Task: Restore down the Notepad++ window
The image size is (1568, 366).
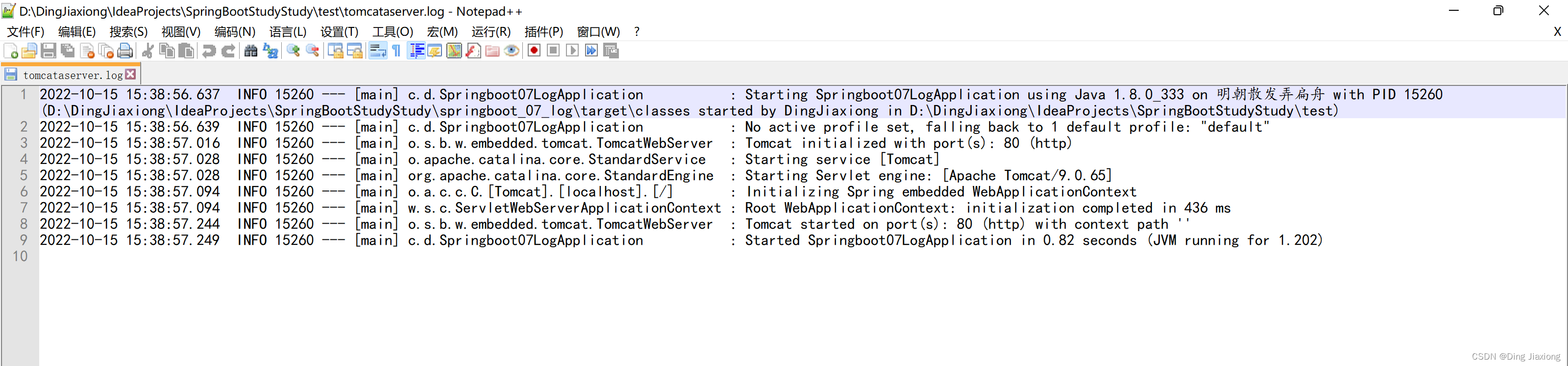Action: pyautogui.click(x=1498, y=11)
